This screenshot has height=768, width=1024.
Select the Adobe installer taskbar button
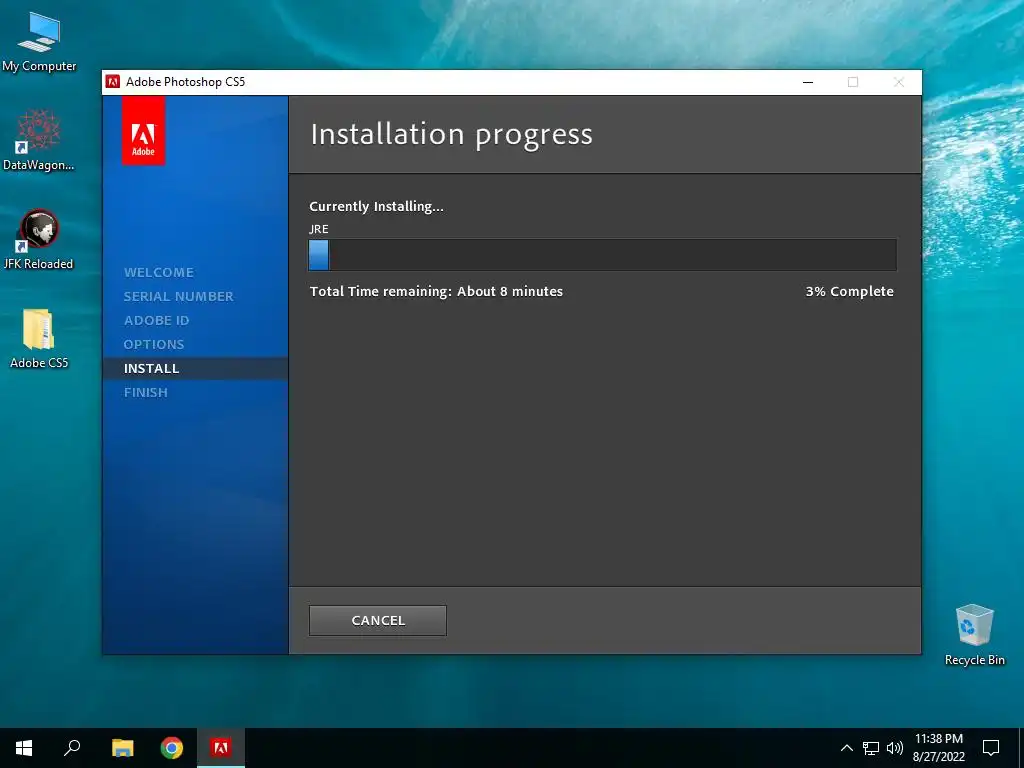point(221,748)
